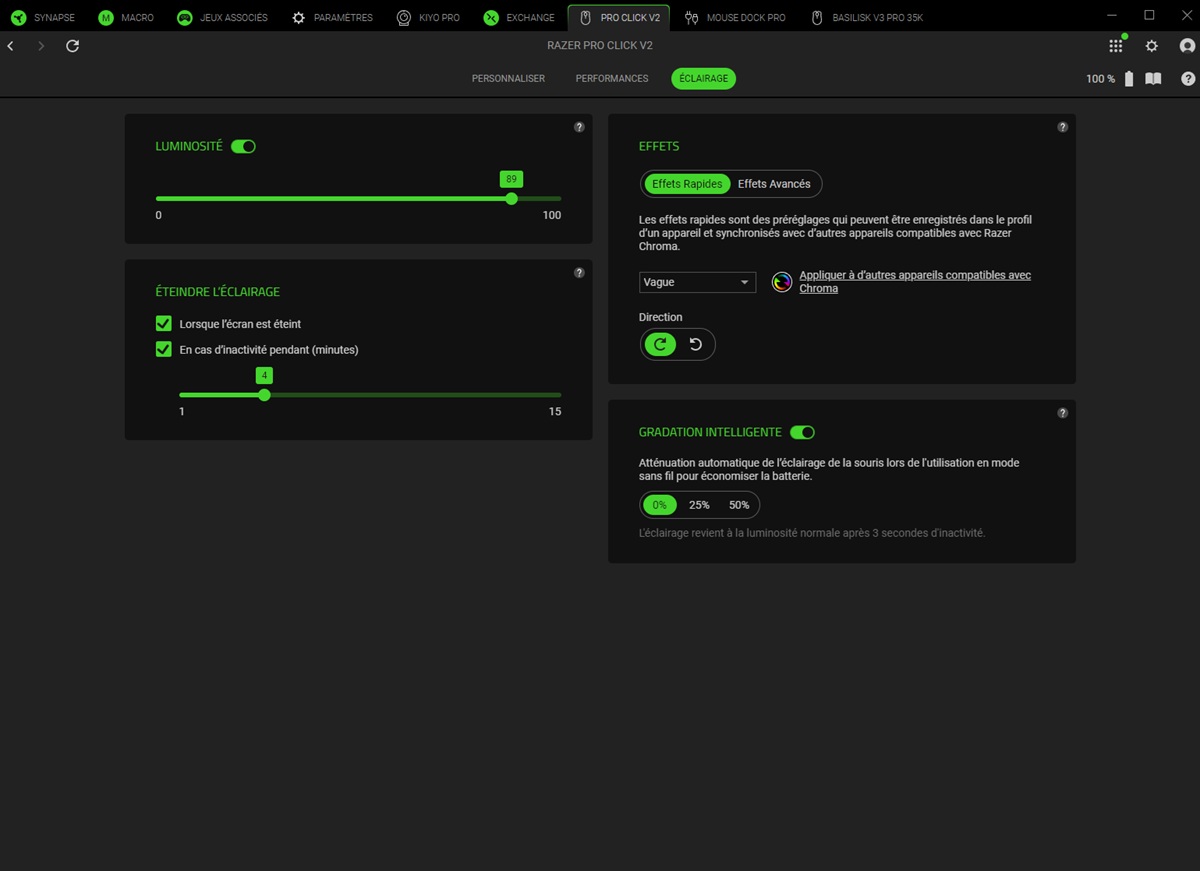Viewport: 1200px width, 871px height.
Task: Open the Macro tab
Action: (126, 18)
